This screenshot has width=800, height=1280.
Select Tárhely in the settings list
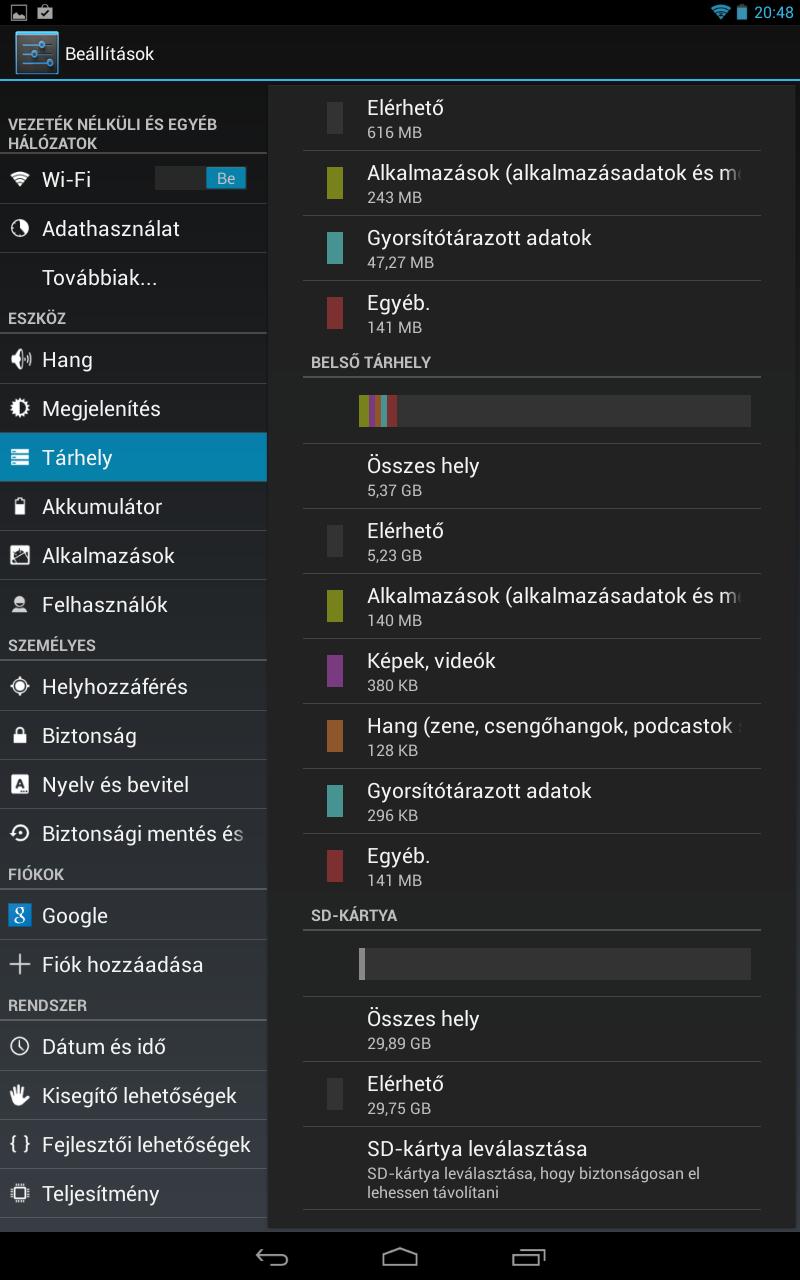(x=133, y=457)
